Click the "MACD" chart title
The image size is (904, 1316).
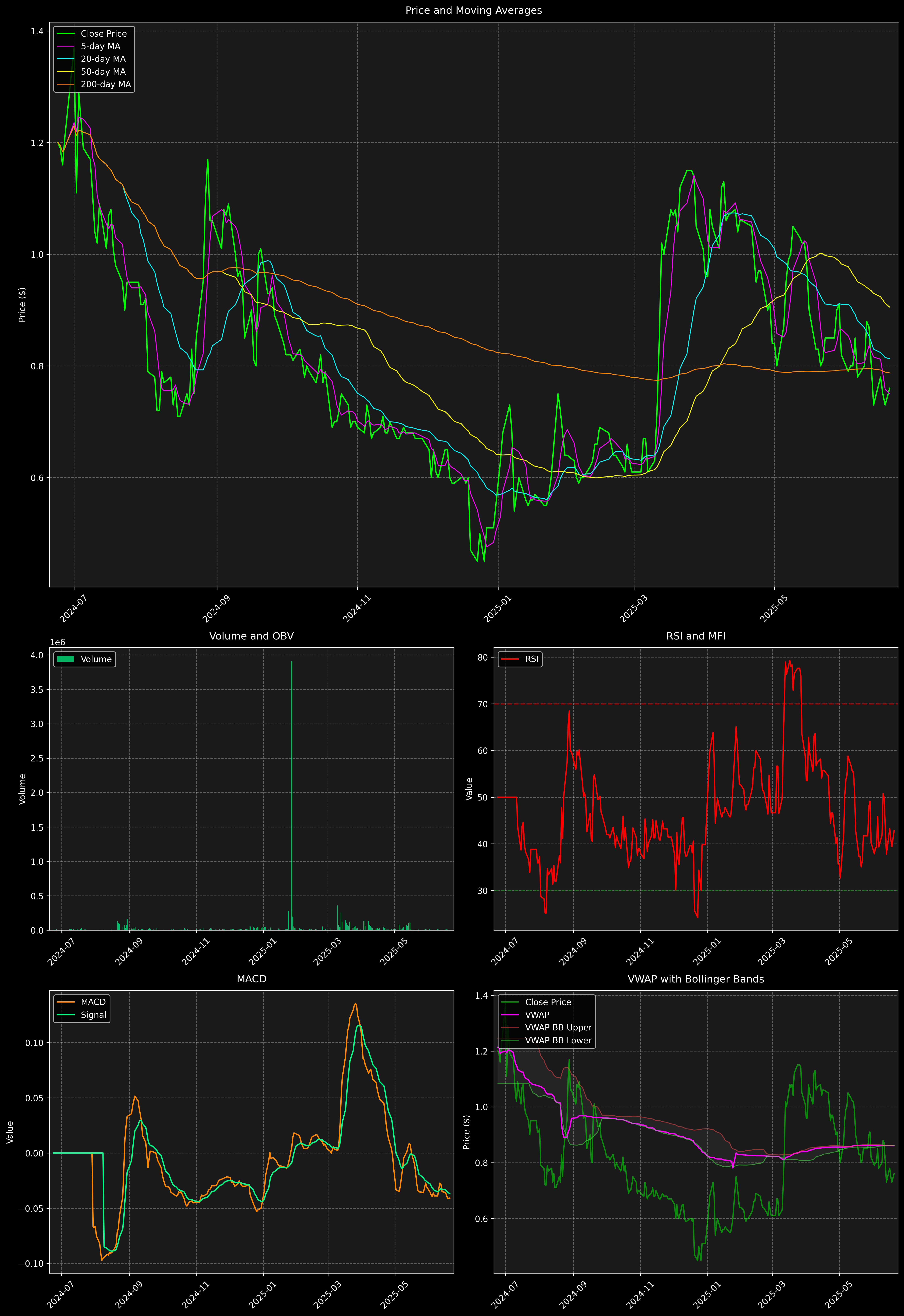click(252, 979)
